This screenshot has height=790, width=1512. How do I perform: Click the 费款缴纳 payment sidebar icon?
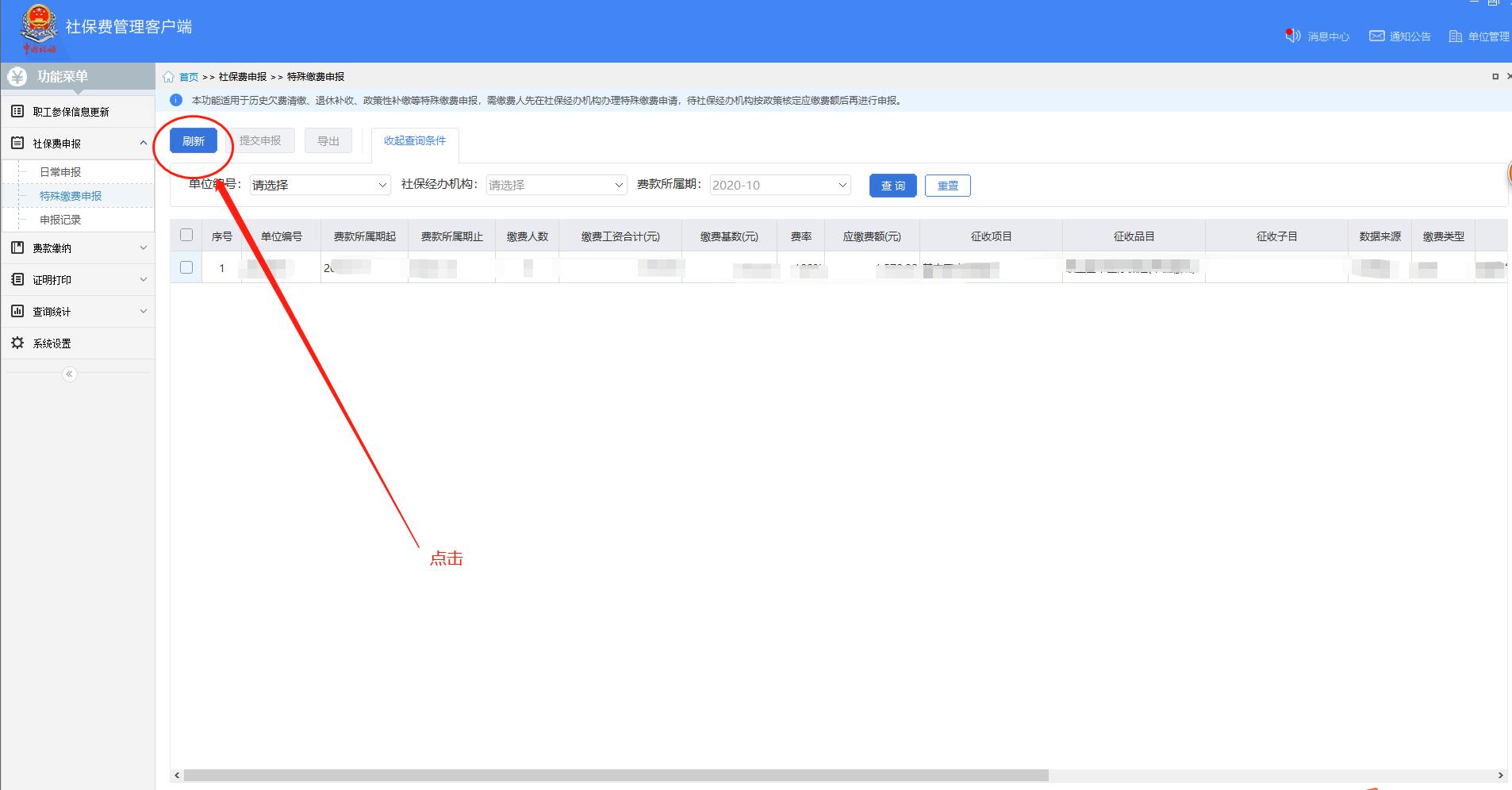click(17, 247)
